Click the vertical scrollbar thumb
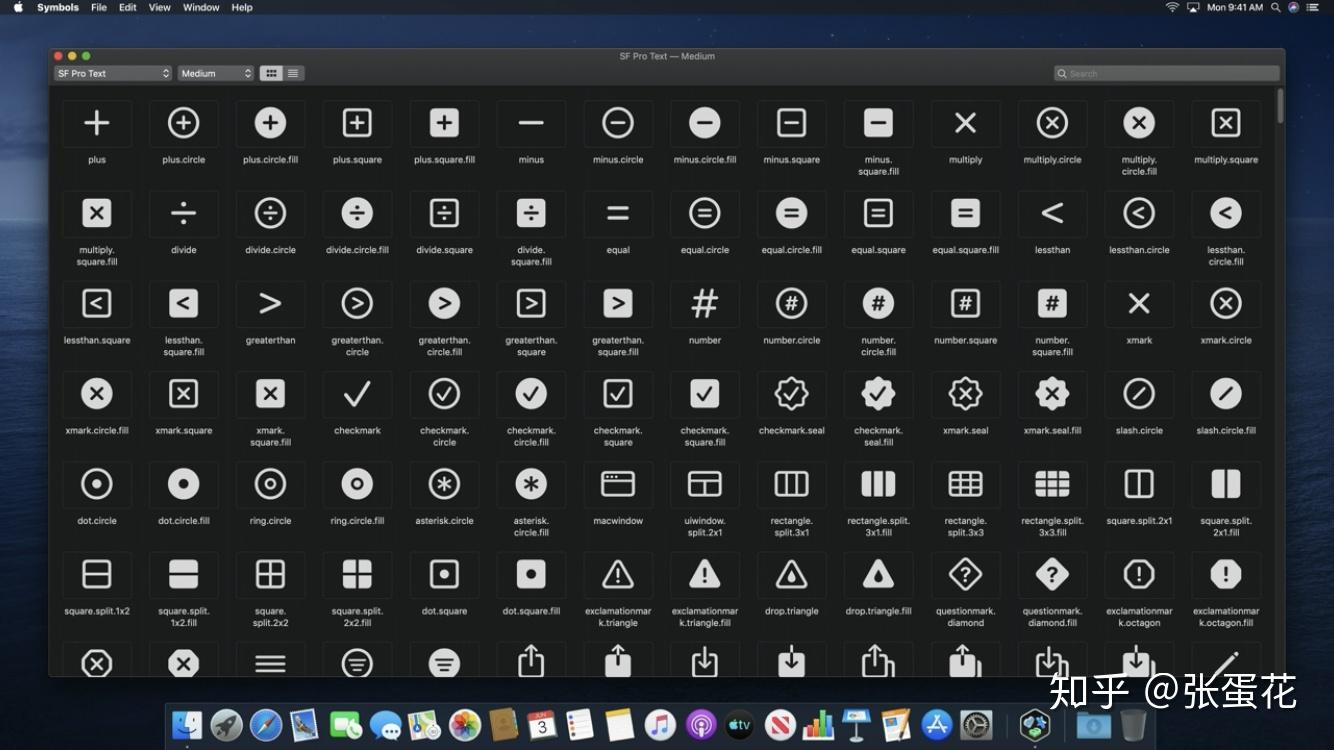 1280,106
